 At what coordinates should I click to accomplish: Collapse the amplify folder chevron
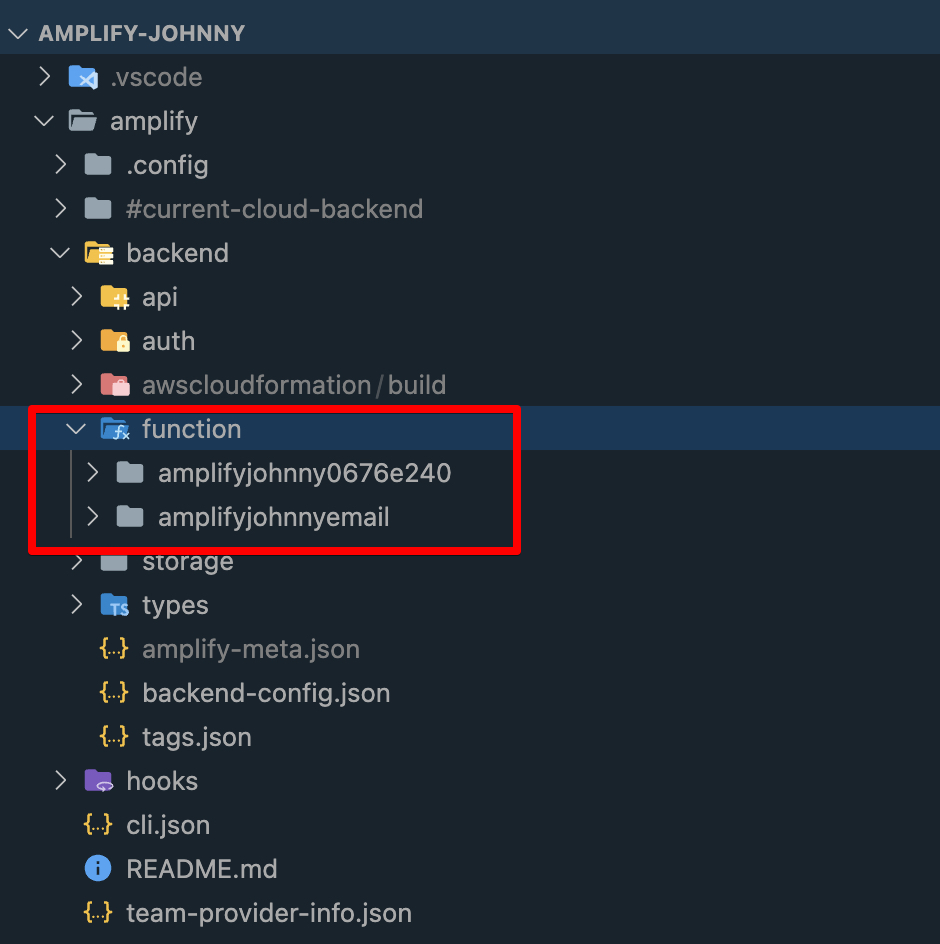44,121
